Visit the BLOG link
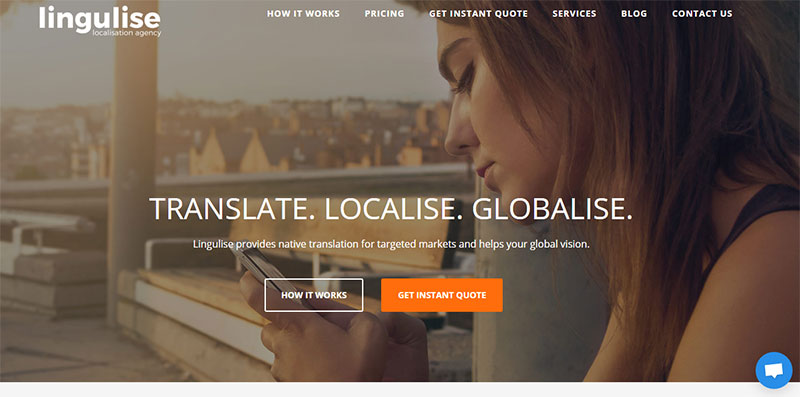 [x=634, y=14]
